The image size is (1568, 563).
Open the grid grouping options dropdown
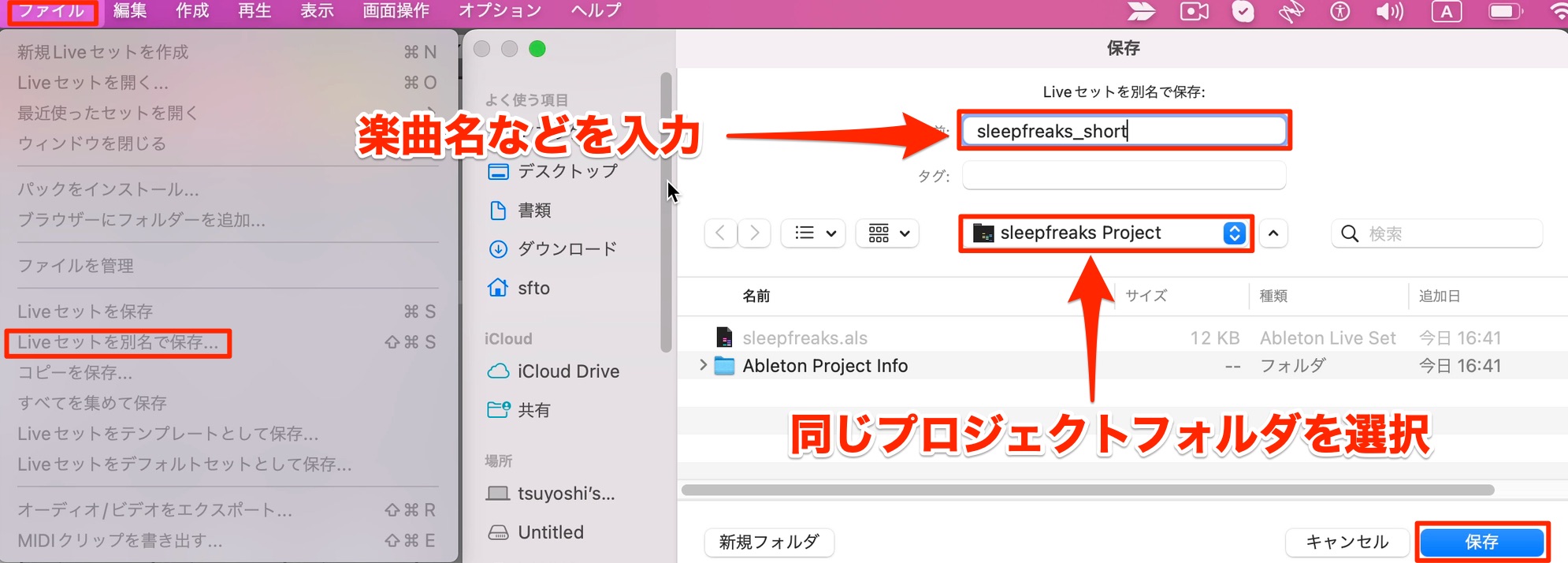887,233
